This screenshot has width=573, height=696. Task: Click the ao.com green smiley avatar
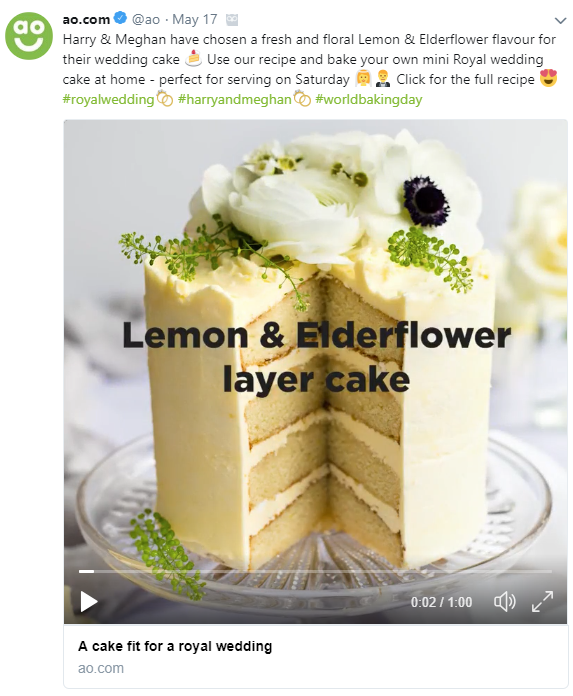point(29,36)
